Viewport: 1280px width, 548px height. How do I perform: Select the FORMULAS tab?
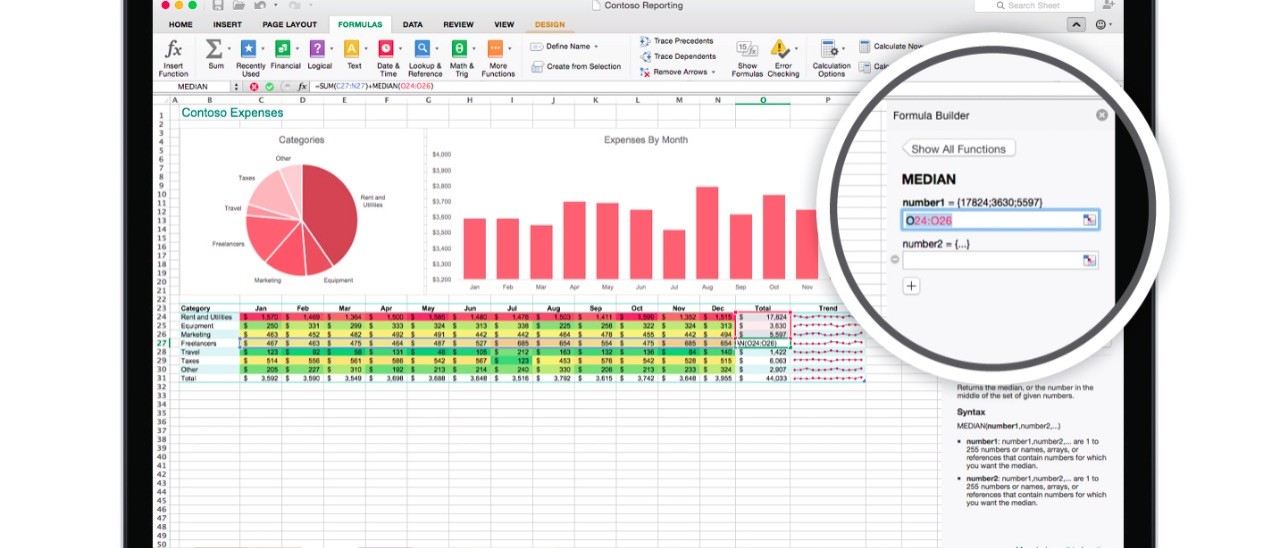360,25
